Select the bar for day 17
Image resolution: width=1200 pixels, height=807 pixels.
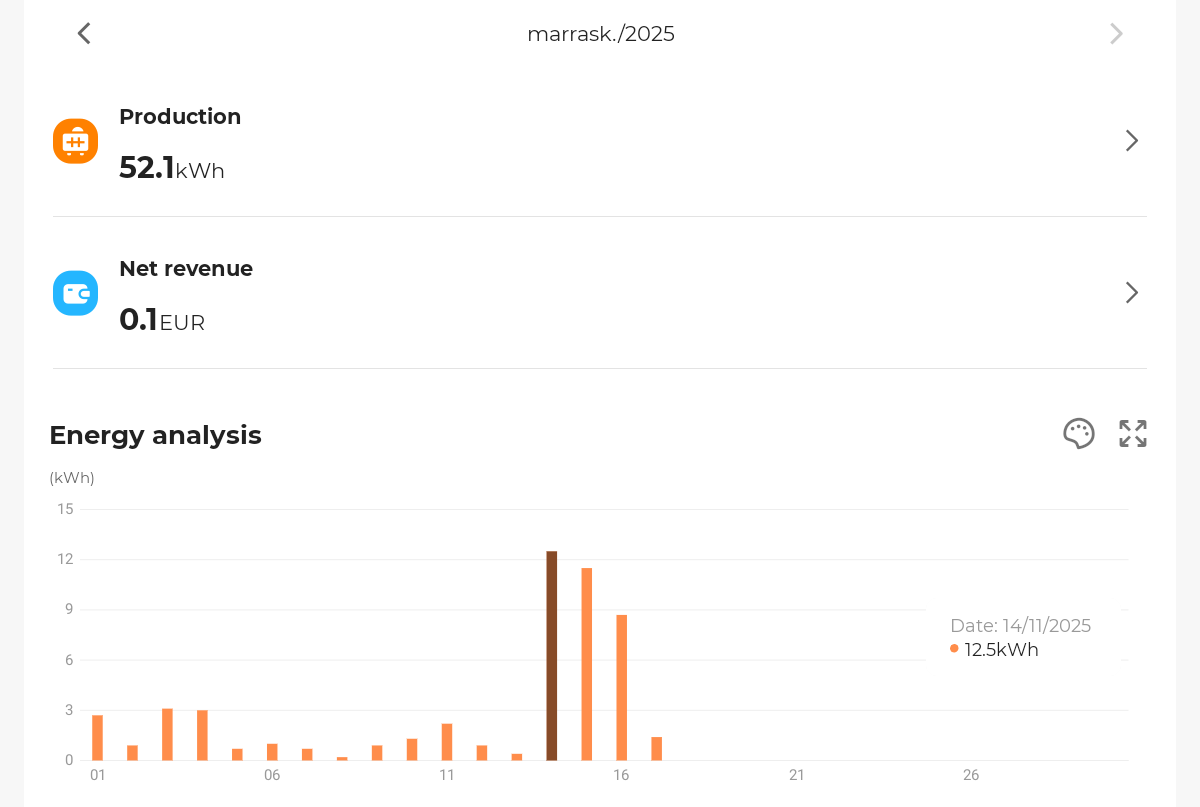pyautogui.click(x=657, y=749)
